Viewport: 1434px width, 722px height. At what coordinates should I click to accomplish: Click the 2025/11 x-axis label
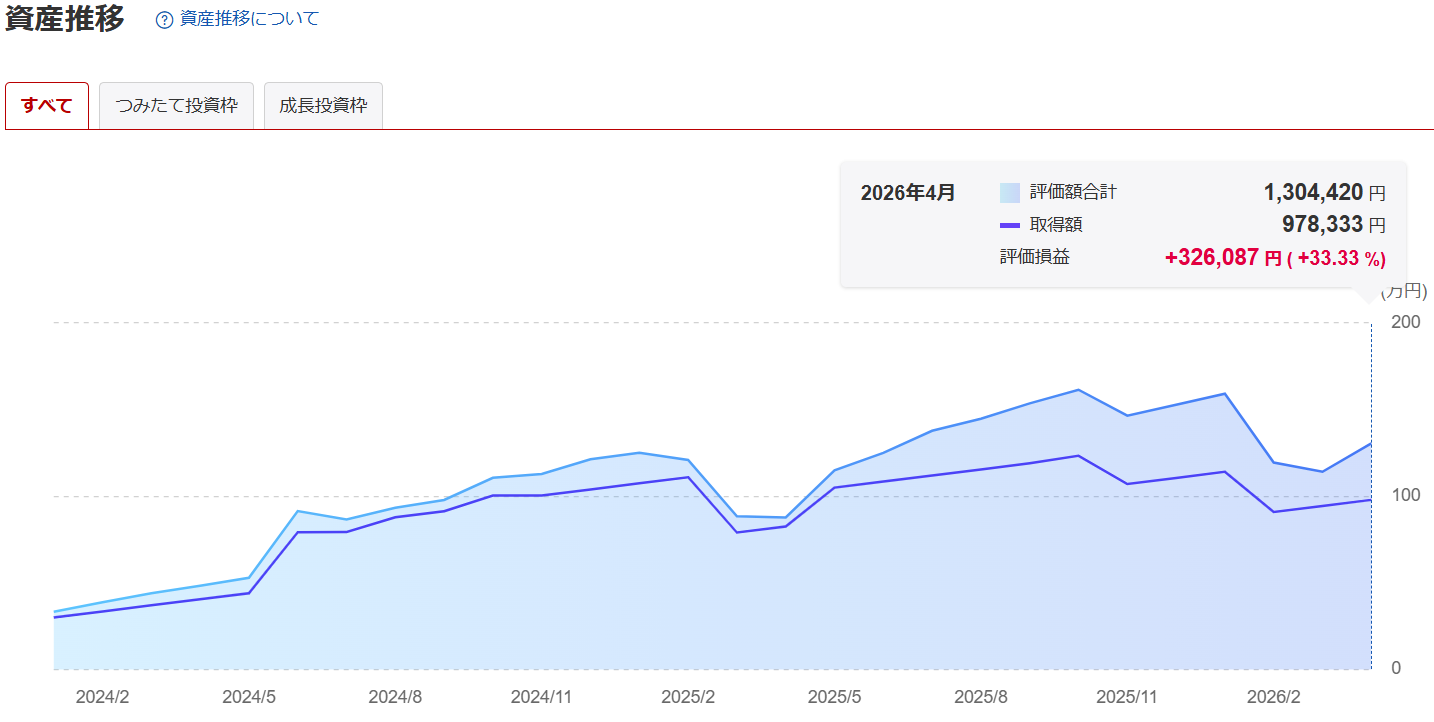1127,697
